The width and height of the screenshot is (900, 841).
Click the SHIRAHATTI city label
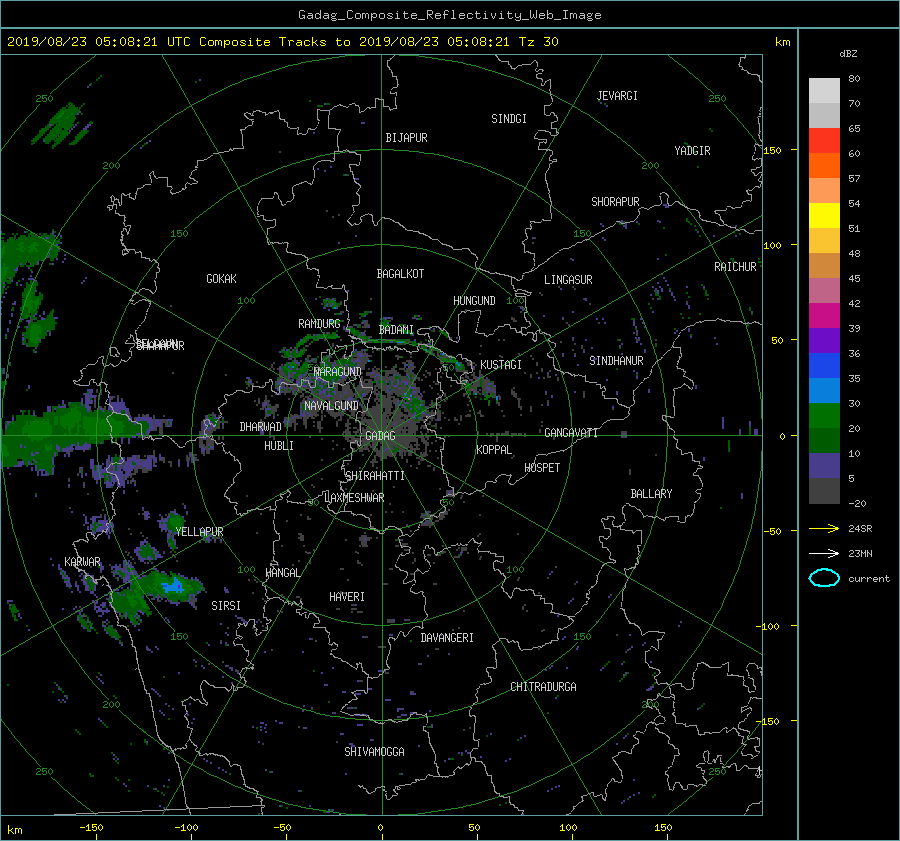(x=375, y=476)
